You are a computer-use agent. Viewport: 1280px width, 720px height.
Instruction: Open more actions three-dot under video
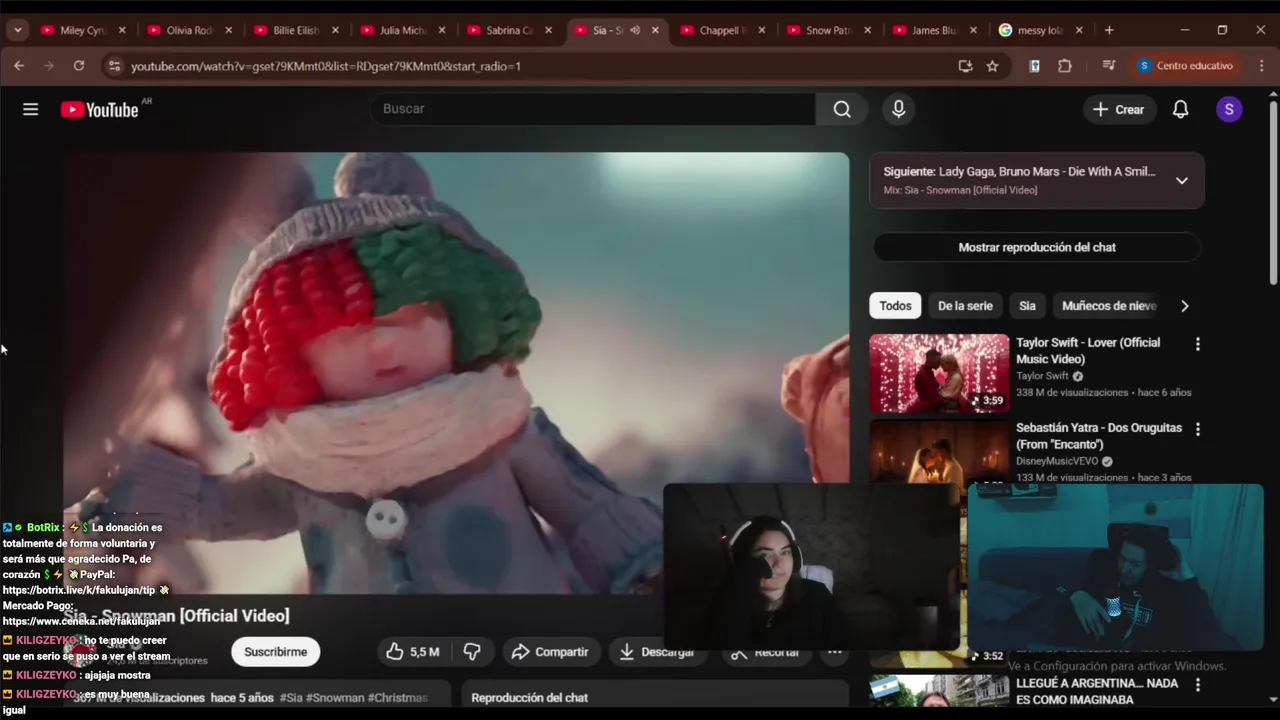[834, 652]
